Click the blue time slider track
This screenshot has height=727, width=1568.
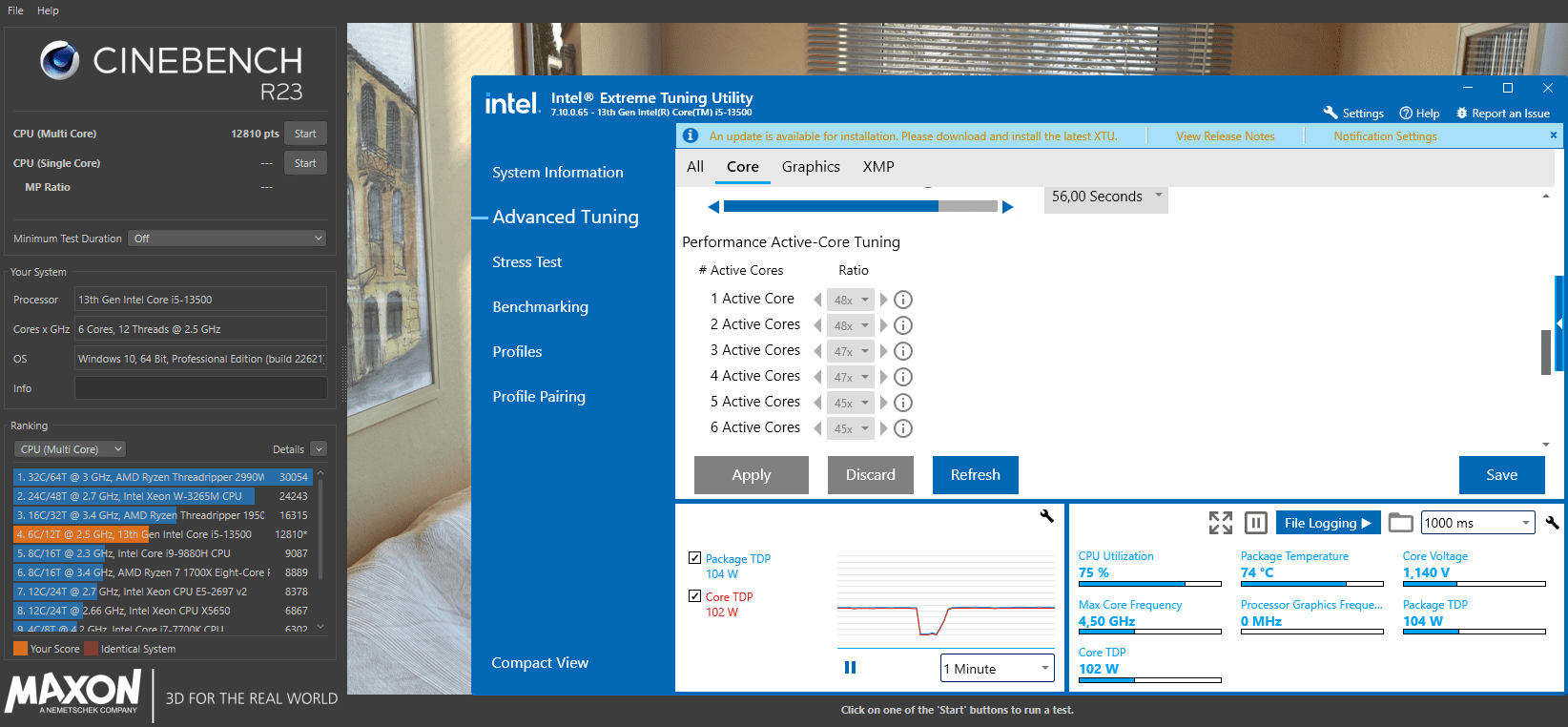click(x=860, y=206)
